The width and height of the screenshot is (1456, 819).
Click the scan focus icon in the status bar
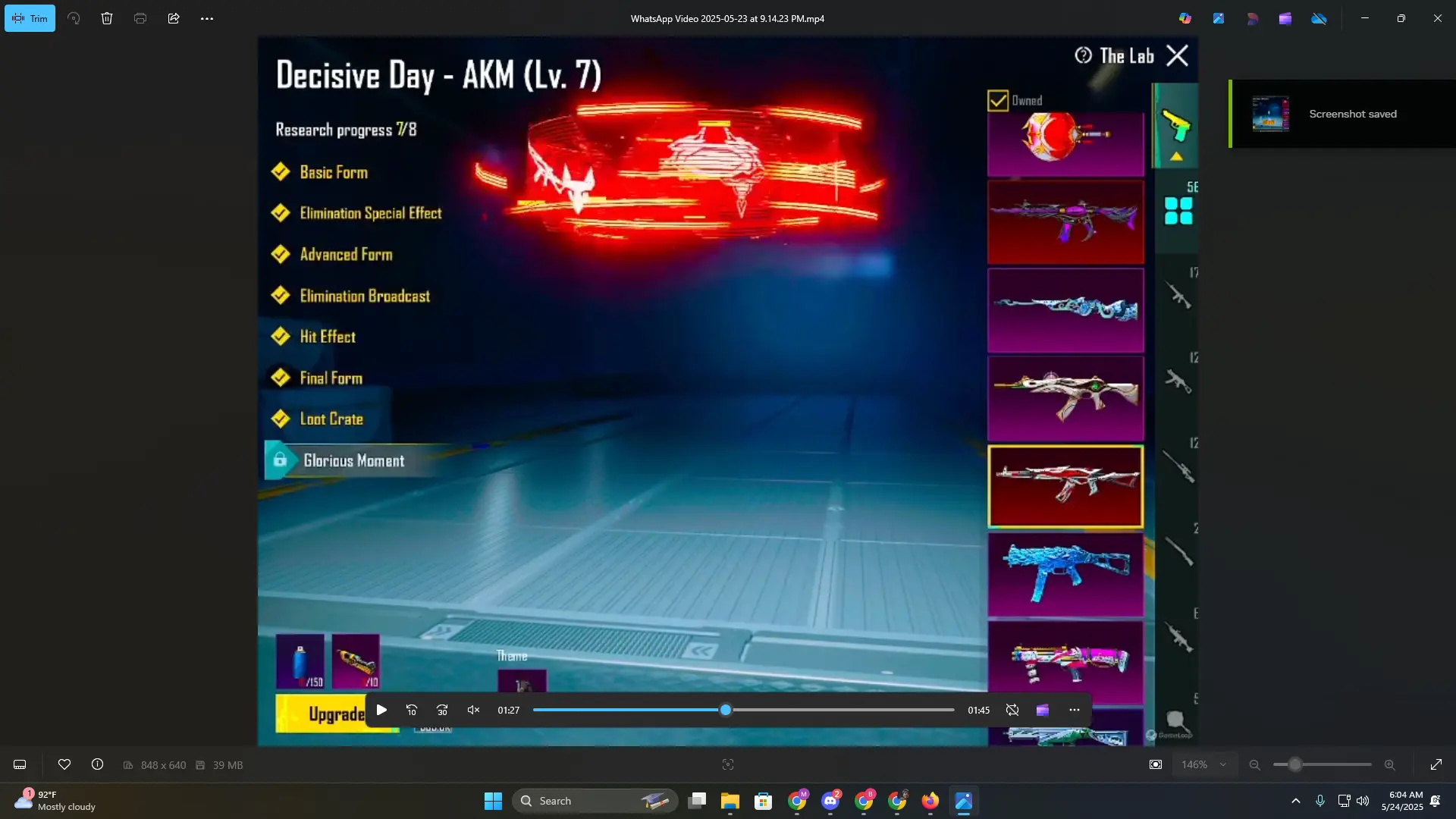point(728,764)
